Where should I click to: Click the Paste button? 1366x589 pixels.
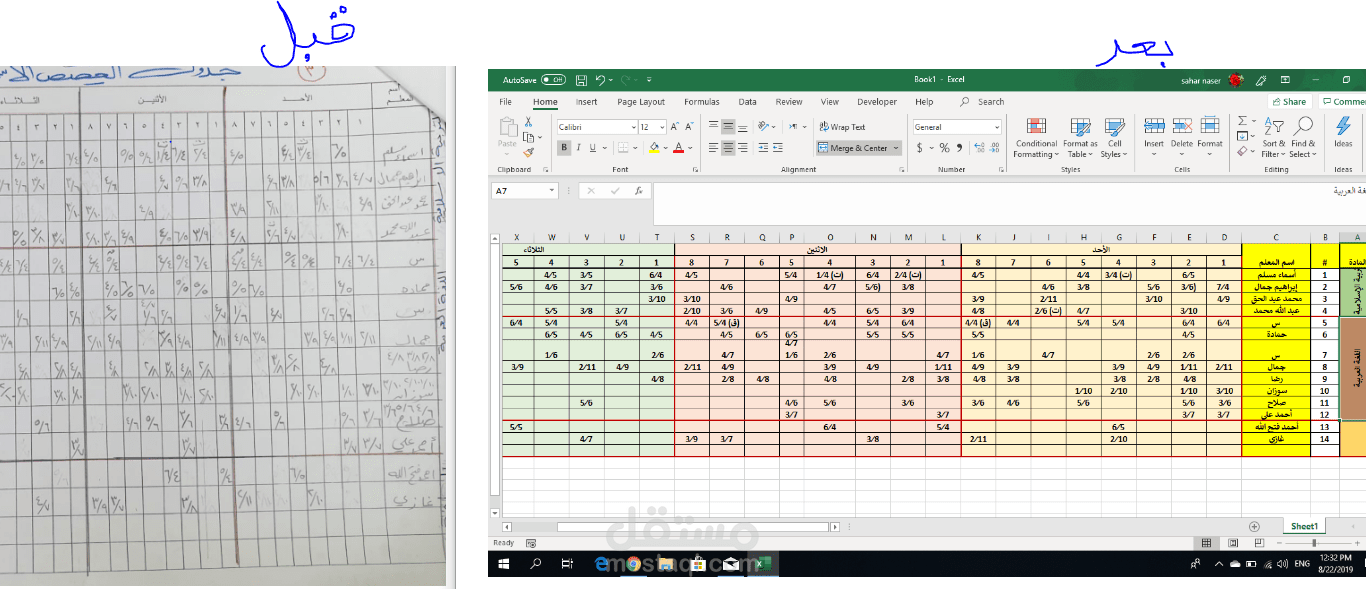point(508,137)
